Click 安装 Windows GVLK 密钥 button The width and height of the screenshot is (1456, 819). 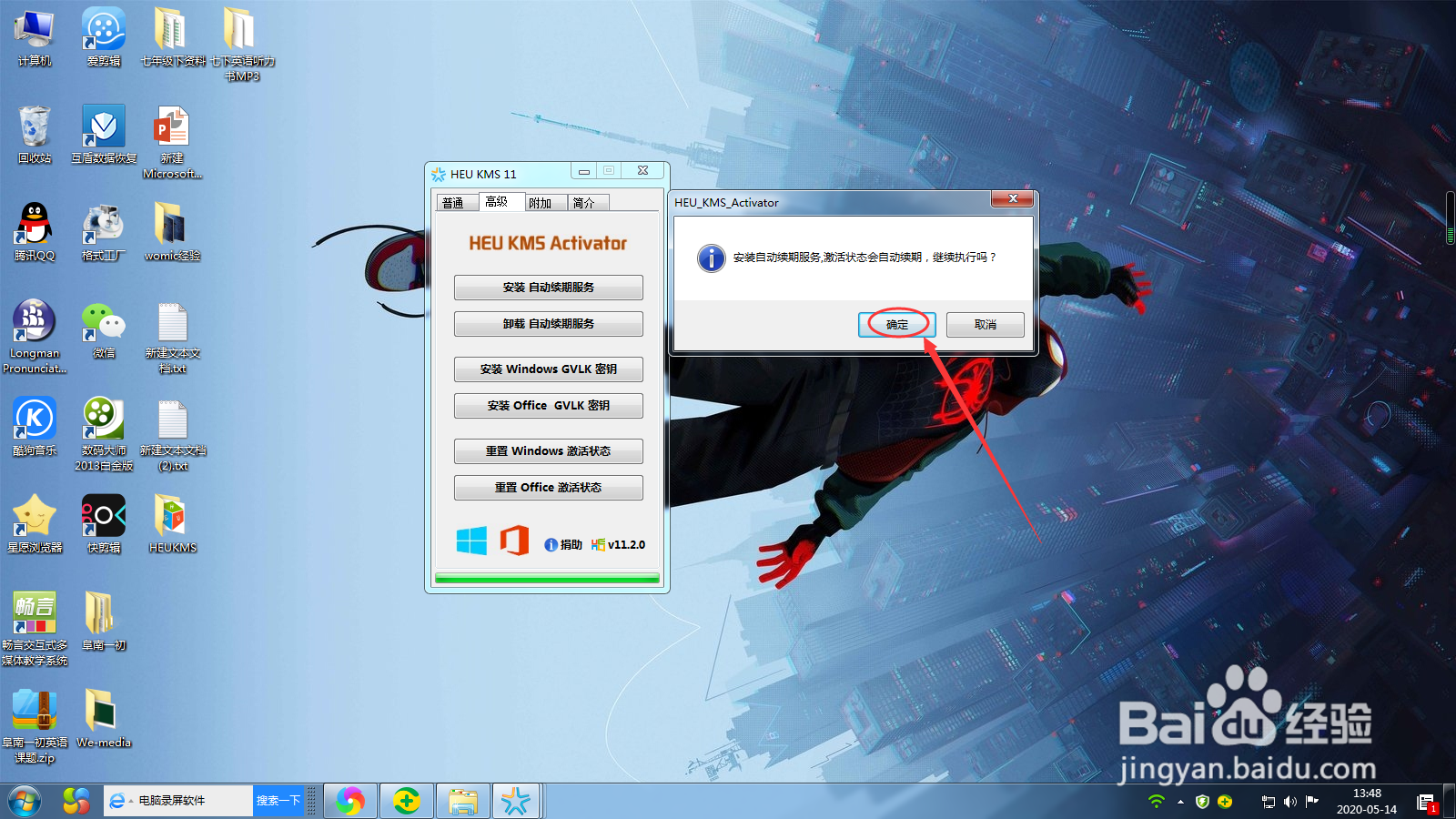point(549,369)
